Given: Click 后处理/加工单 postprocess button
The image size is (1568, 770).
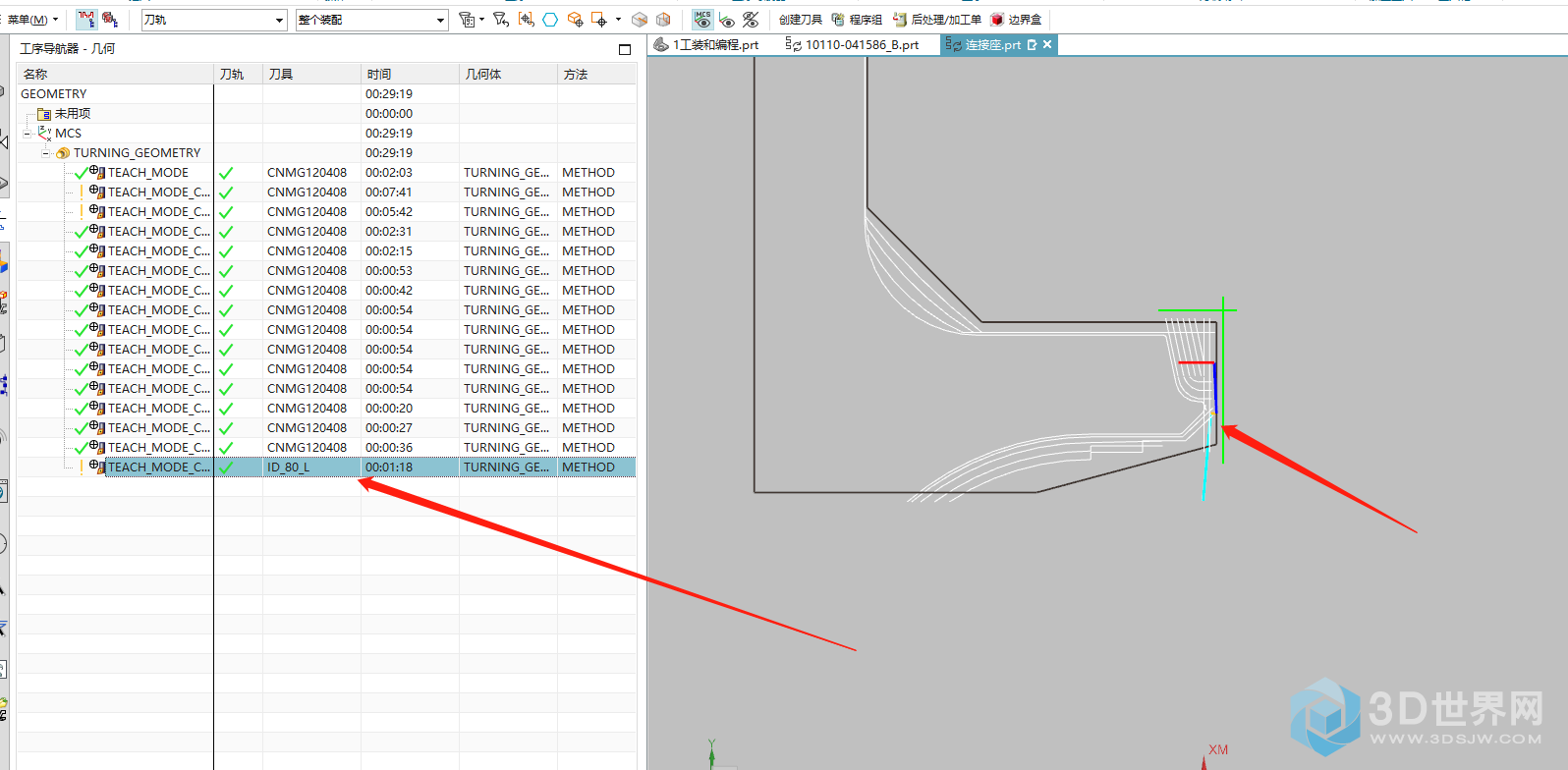Looking at the screenshot, I should tap(937, 20).
